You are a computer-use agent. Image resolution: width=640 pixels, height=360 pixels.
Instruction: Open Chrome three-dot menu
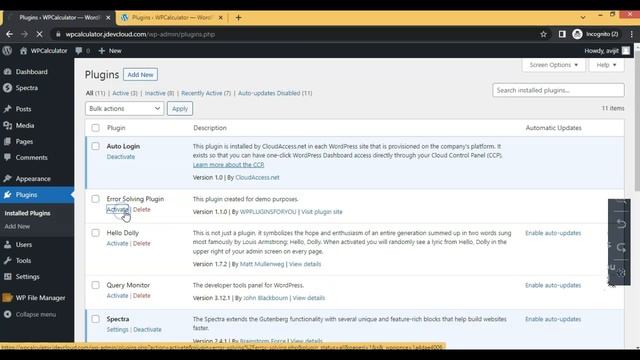(x=631, y=34)
